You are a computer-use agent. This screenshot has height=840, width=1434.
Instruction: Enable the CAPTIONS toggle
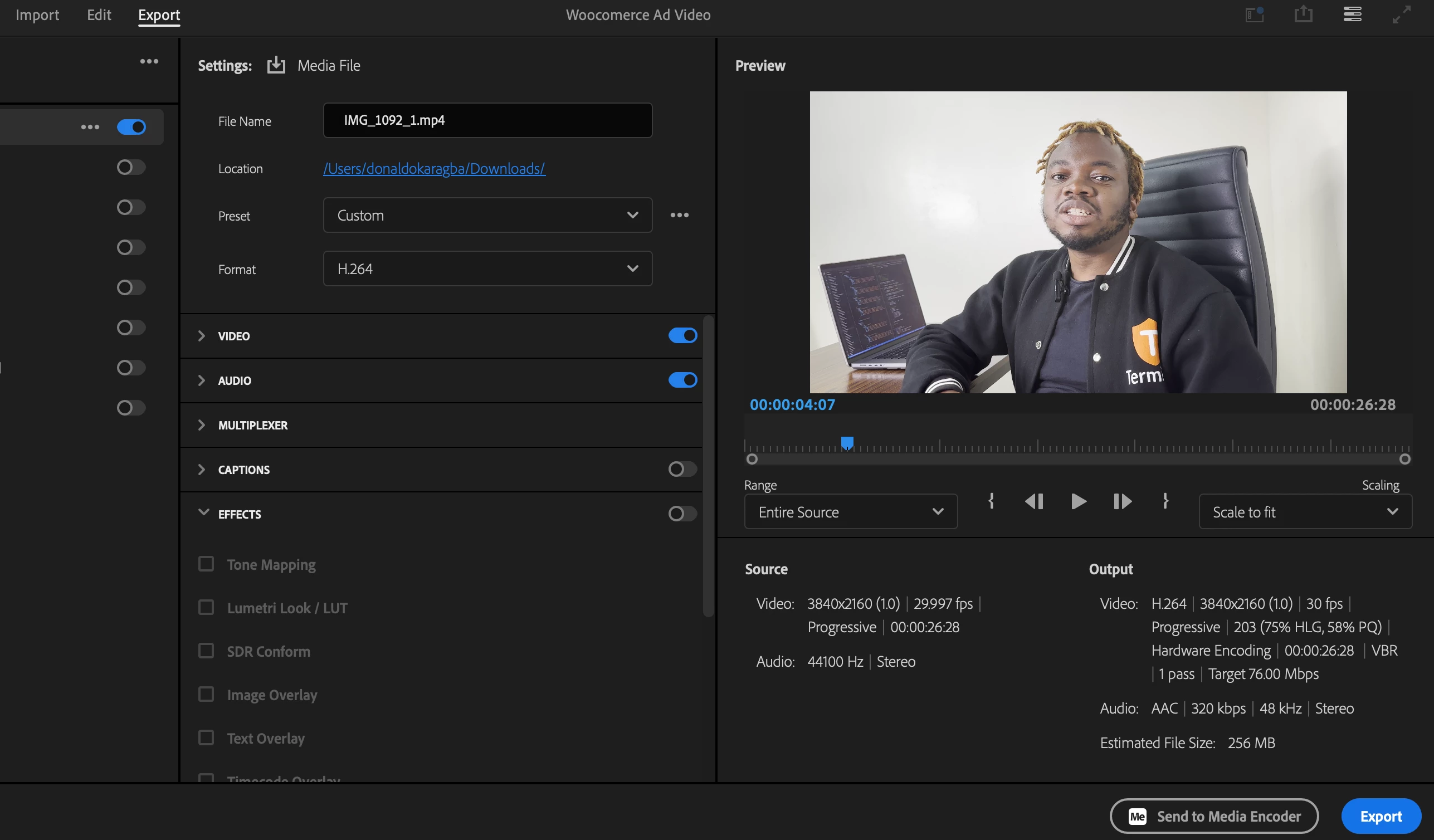[682, 470]
